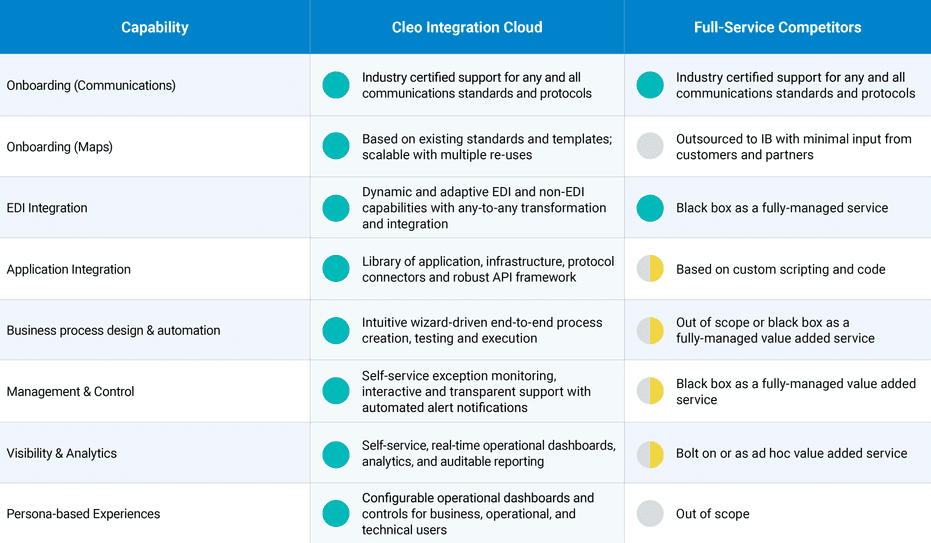Select the Full-Service Competitors column header
Viewport: 931px width, 543px height.
point(777,27)
